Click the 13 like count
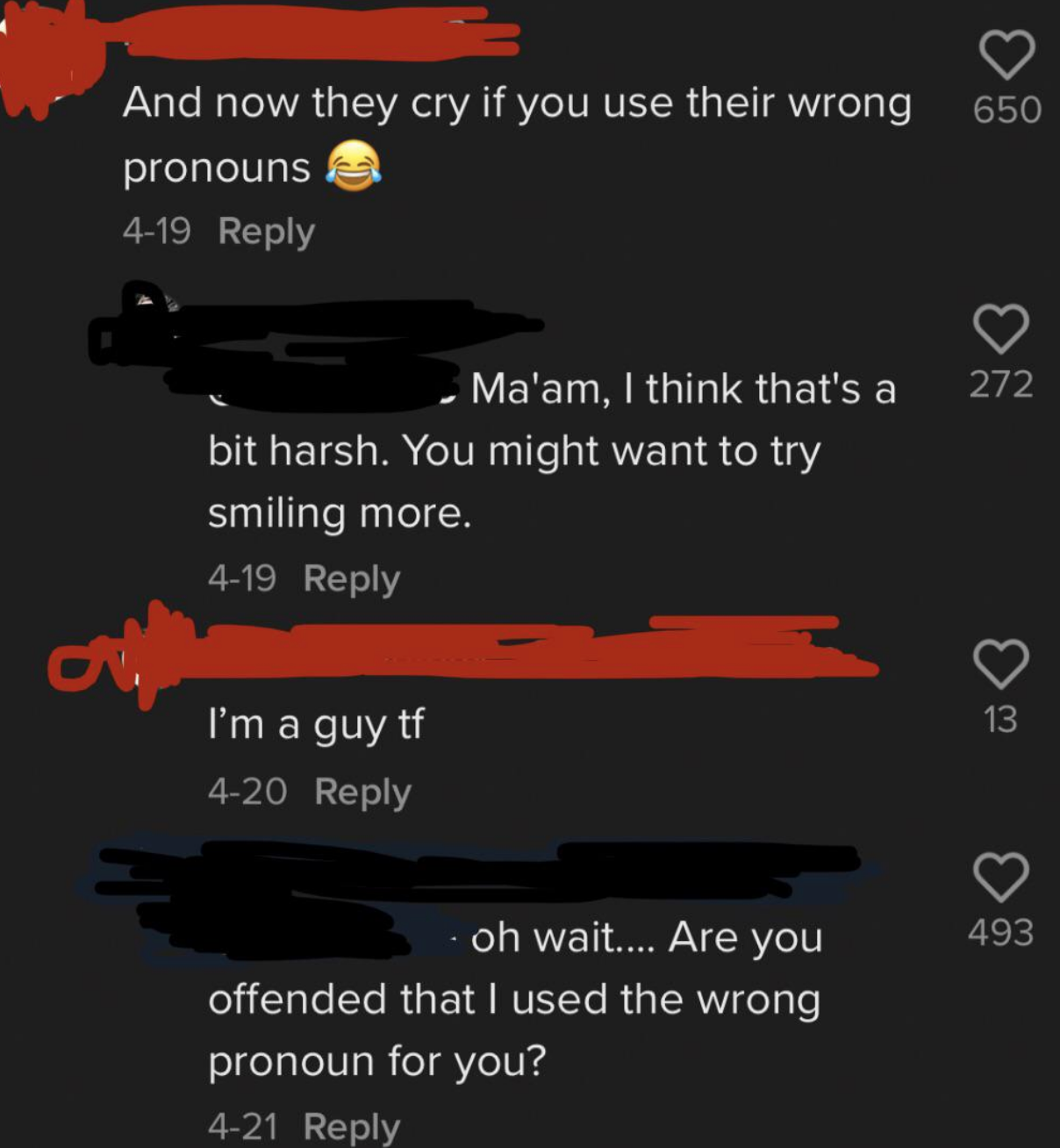The image size is (1060, 1148). click(1000, 720)
